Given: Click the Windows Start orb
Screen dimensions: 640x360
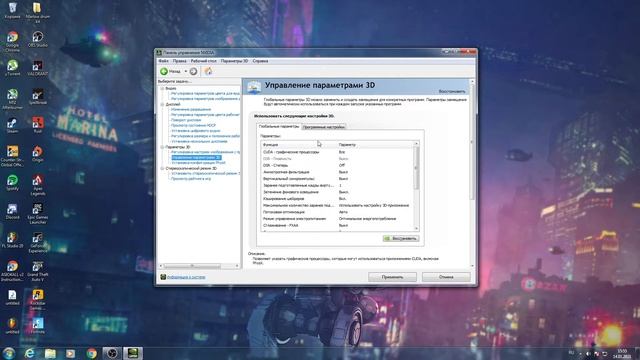Looking at the screenshot, I should pyautogui.click(x=9, y=353).
